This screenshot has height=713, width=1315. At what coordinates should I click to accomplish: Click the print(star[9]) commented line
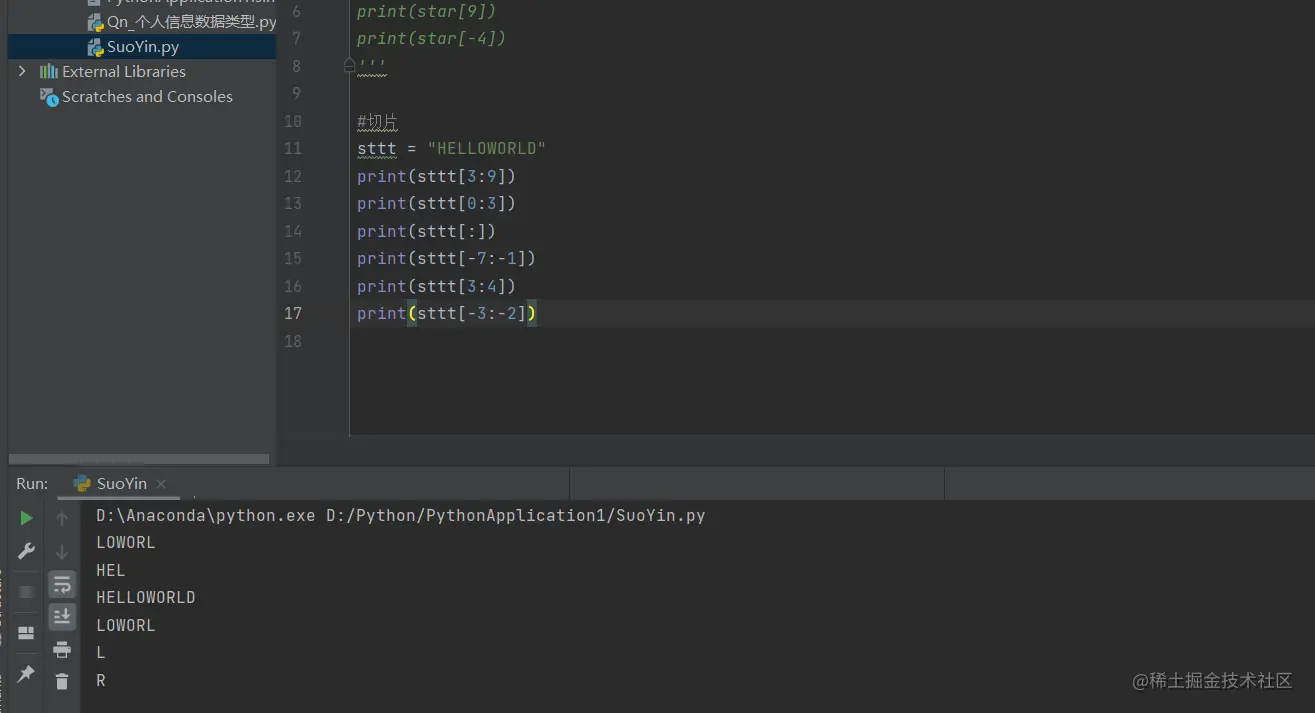click(x=426, y=12)
